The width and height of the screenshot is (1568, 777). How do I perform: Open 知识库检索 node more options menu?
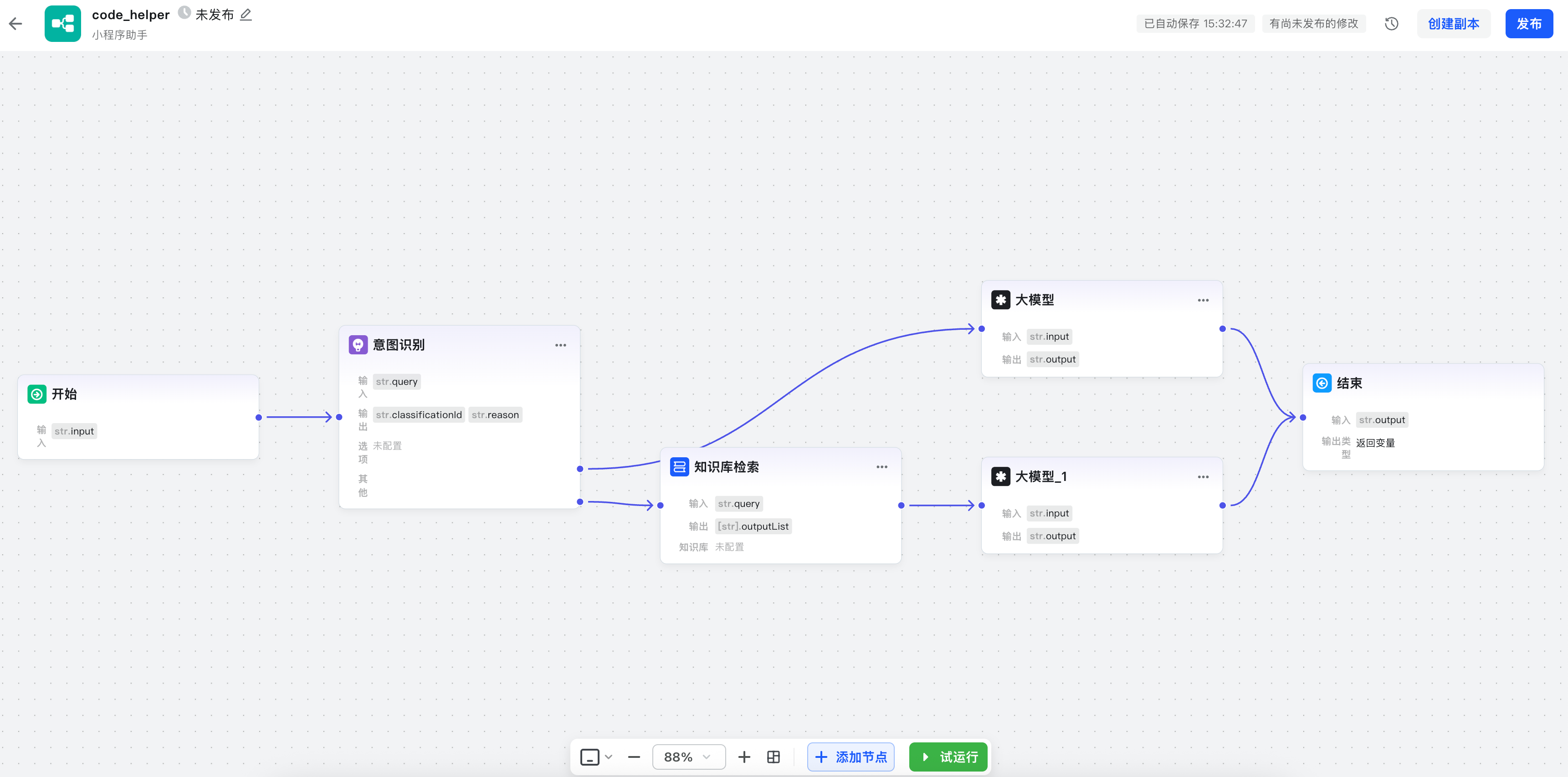pyautogui.click(x=882, y=467)
